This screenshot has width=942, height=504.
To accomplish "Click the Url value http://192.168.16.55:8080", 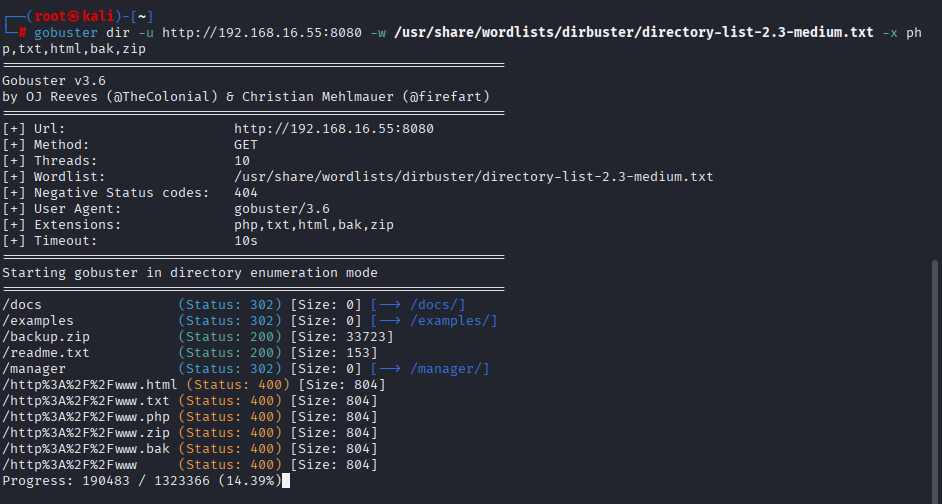I will click(x=334, y=129).
